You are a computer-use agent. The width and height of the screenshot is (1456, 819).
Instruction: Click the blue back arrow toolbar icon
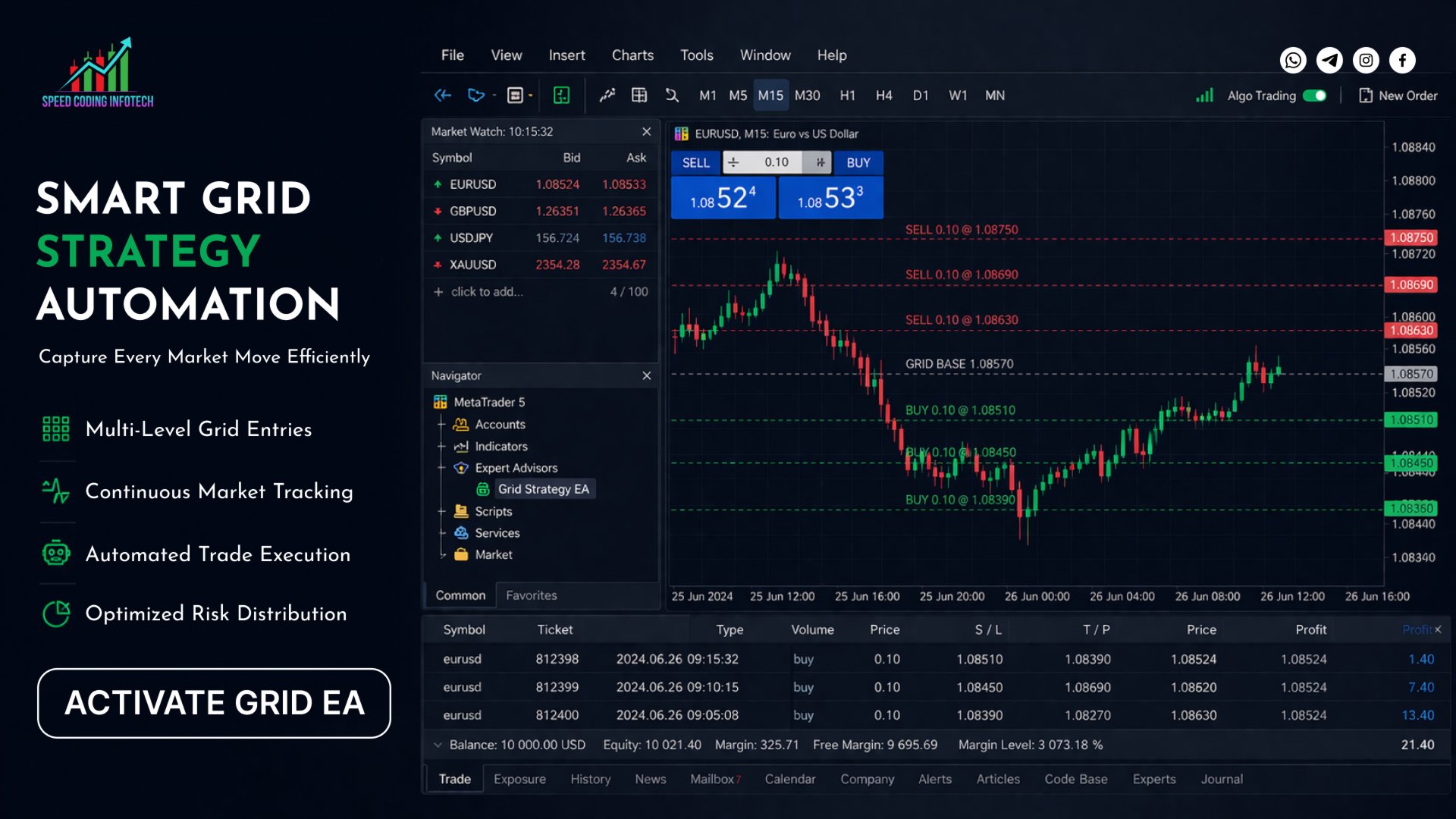click(x=443, y=96)
